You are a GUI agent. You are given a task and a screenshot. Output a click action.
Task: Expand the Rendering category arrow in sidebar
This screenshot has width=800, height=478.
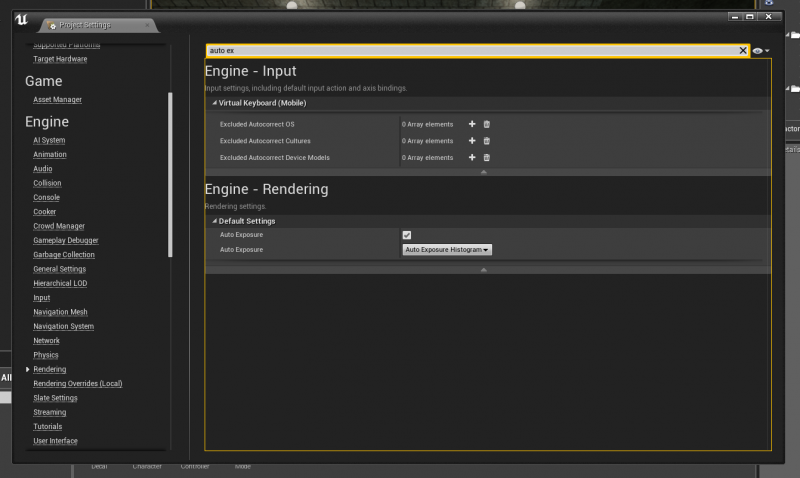click(x=28, y=369)
